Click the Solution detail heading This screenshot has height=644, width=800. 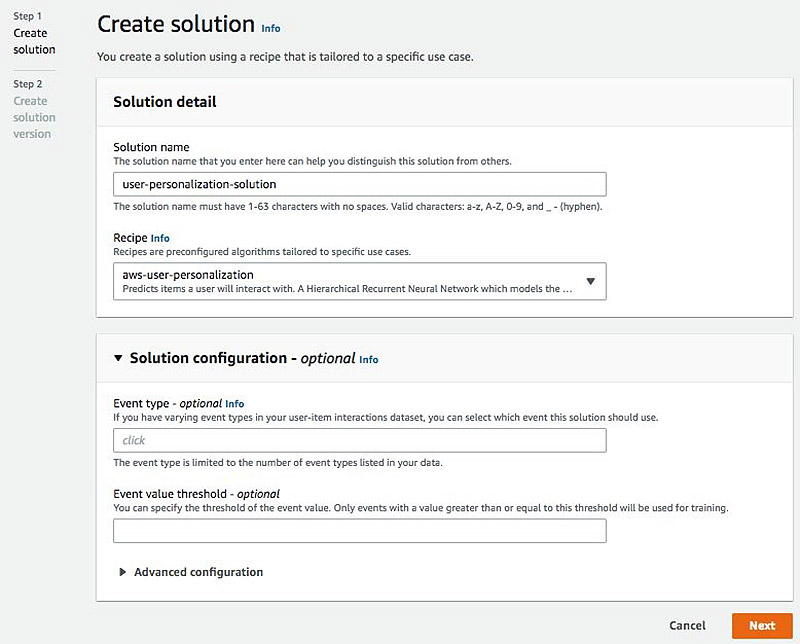point(165,102)
